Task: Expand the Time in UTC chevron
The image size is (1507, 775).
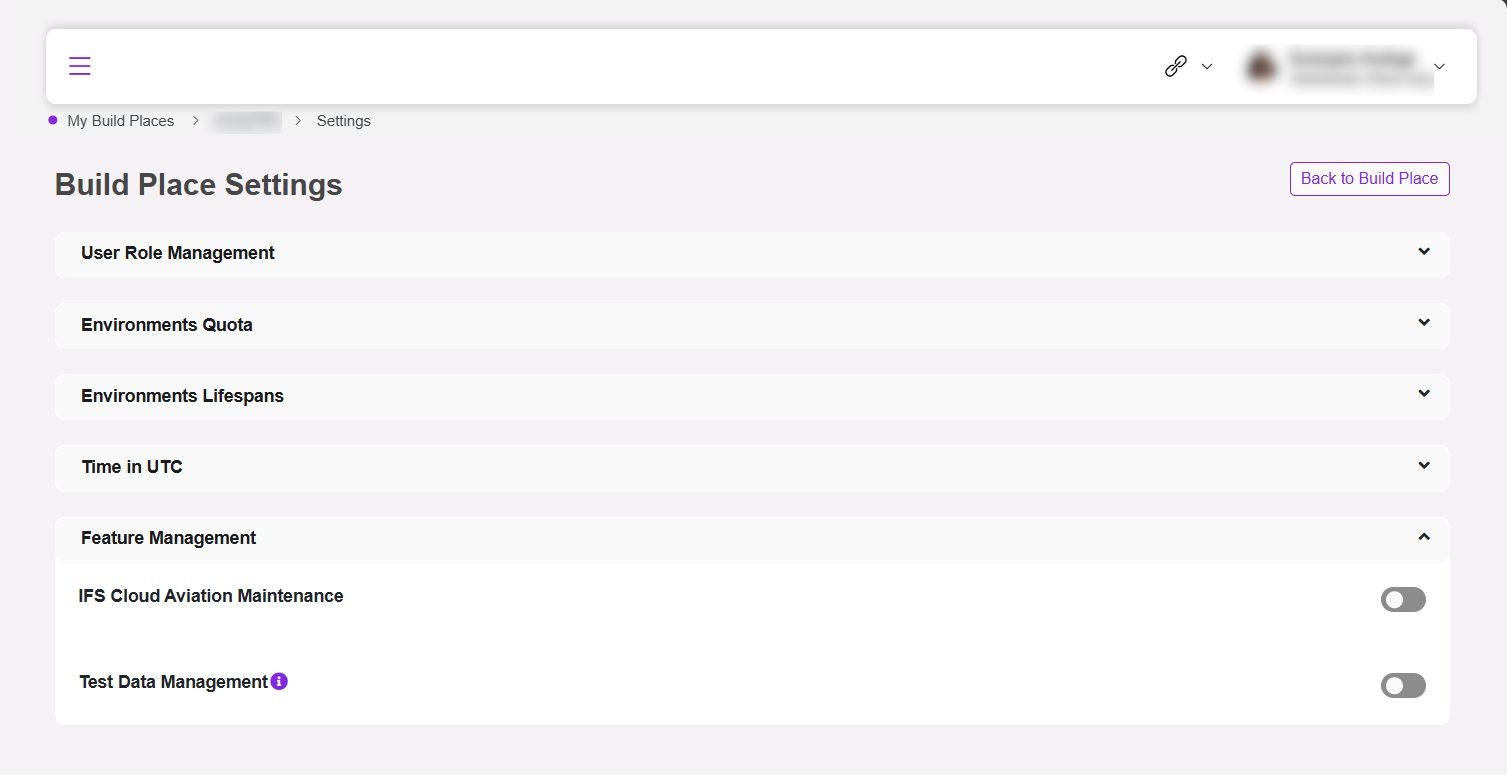Action: (x=1424, y=465)
